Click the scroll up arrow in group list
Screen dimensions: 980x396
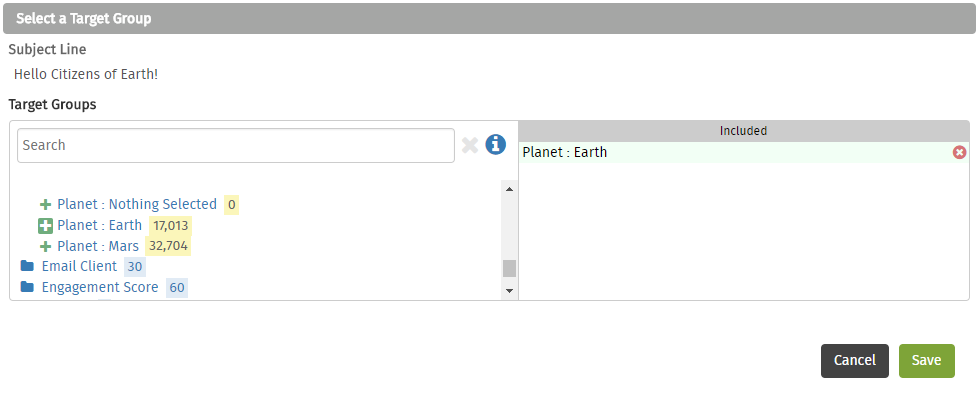pyautogui.click(x=509, y=189)
